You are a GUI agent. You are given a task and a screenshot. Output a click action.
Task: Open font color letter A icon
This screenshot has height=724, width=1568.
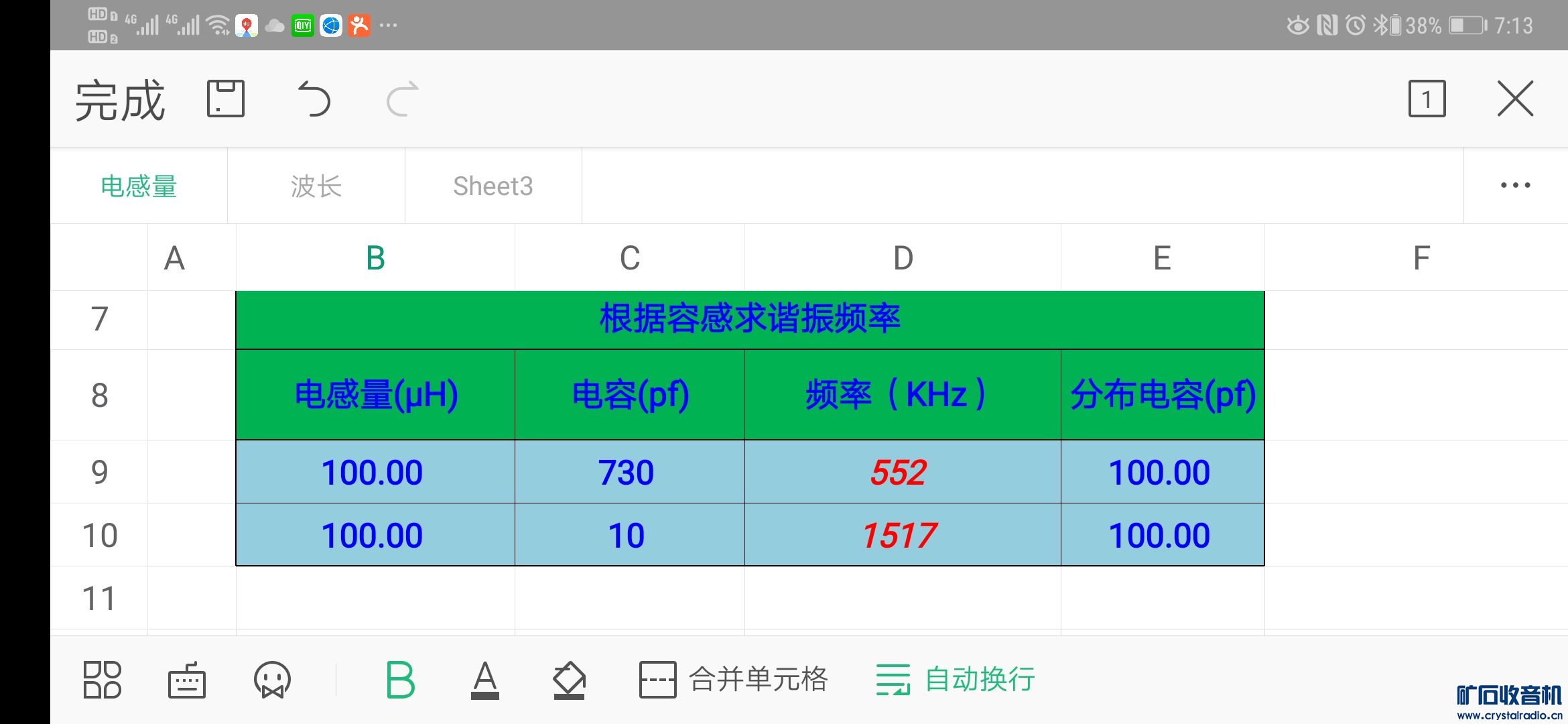pos(484,680)
